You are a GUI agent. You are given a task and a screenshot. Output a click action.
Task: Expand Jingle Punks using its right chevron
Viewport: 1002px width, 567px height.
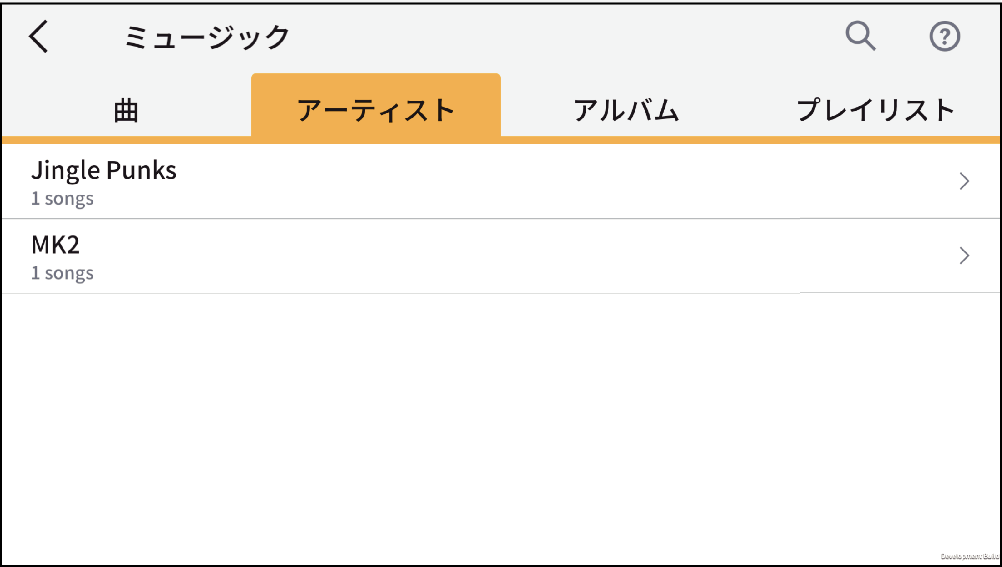pyautogui.click(x=964, y=182)
